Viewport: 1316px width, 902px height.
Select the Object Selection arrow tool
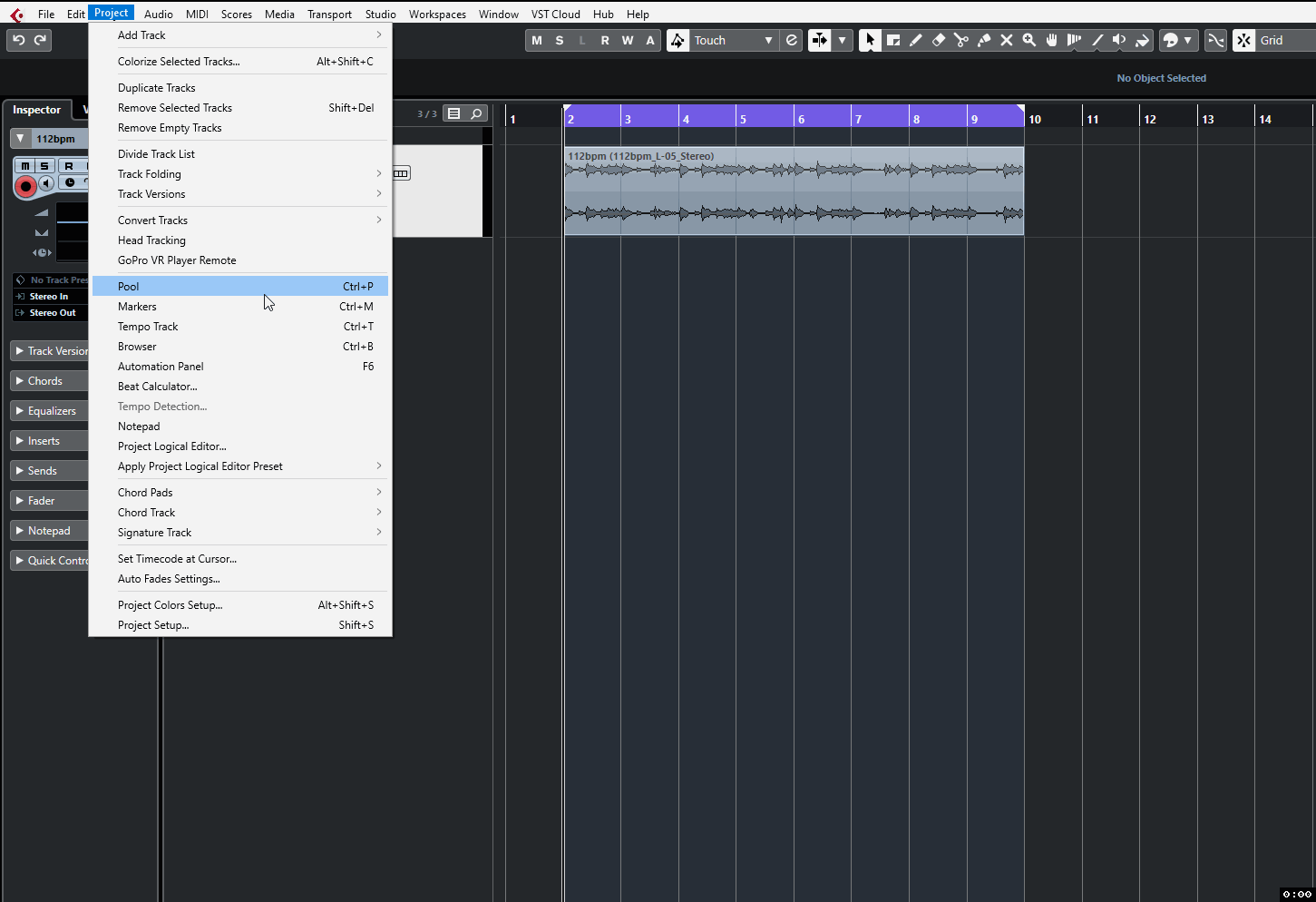coord(870,40)
